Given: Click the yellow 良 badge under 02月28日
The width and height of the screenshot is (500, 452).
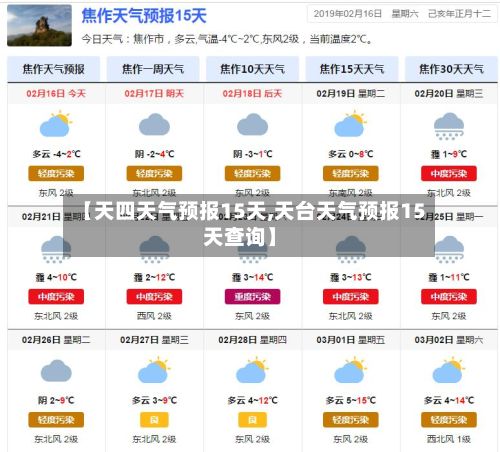Looking at the screenshot, I should click(x=252, y=420).
